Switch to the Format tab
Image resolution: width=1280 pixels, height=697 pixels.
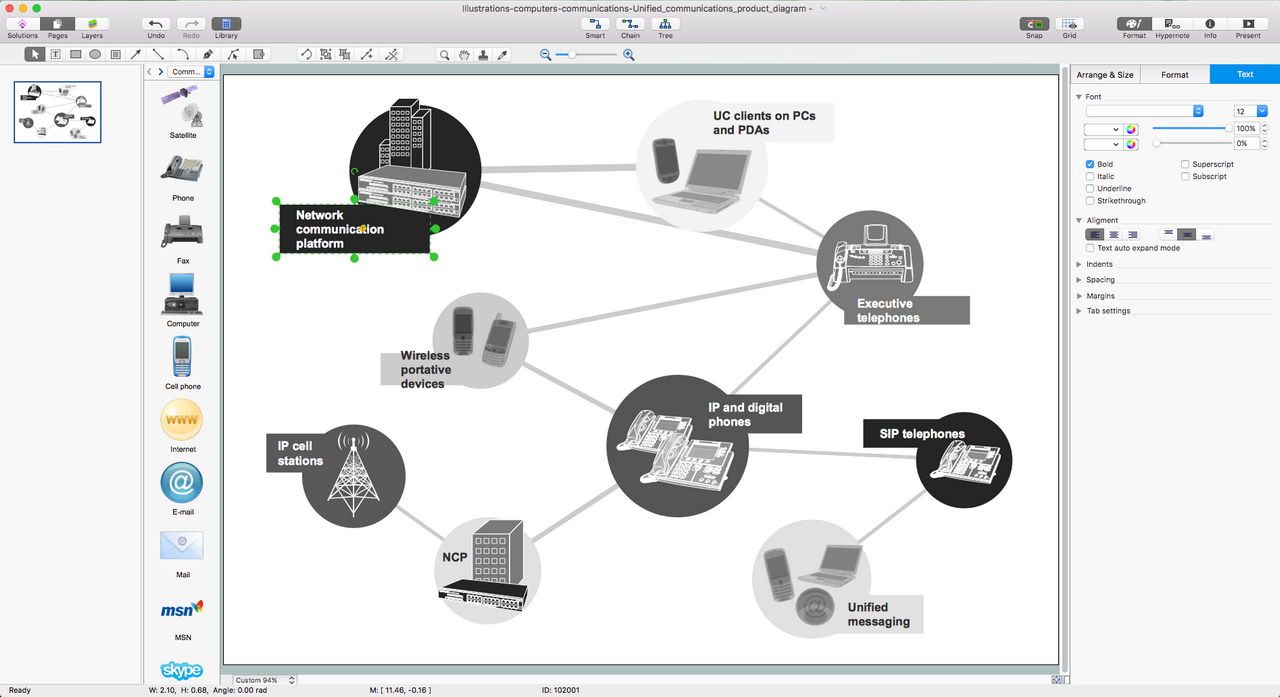click(1175, 75)
